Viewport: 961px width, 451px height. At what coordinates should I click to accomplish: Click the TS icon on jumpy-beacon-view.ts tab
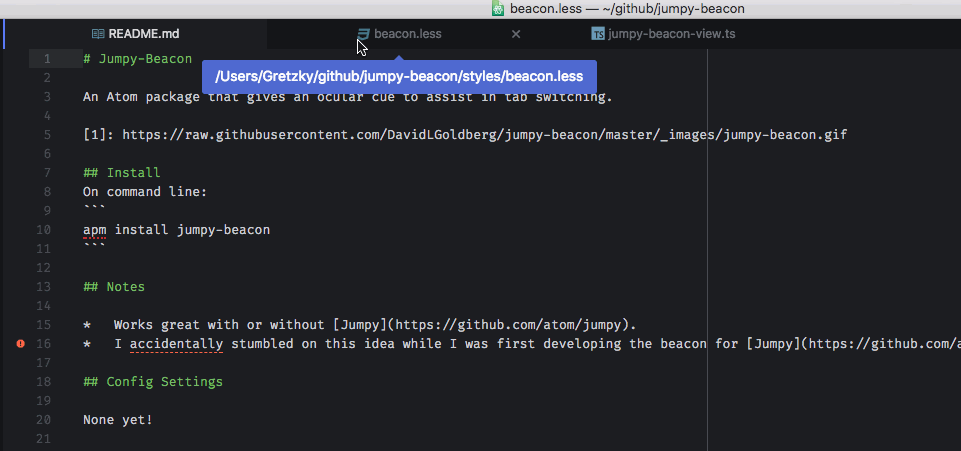tap(598, 34)
